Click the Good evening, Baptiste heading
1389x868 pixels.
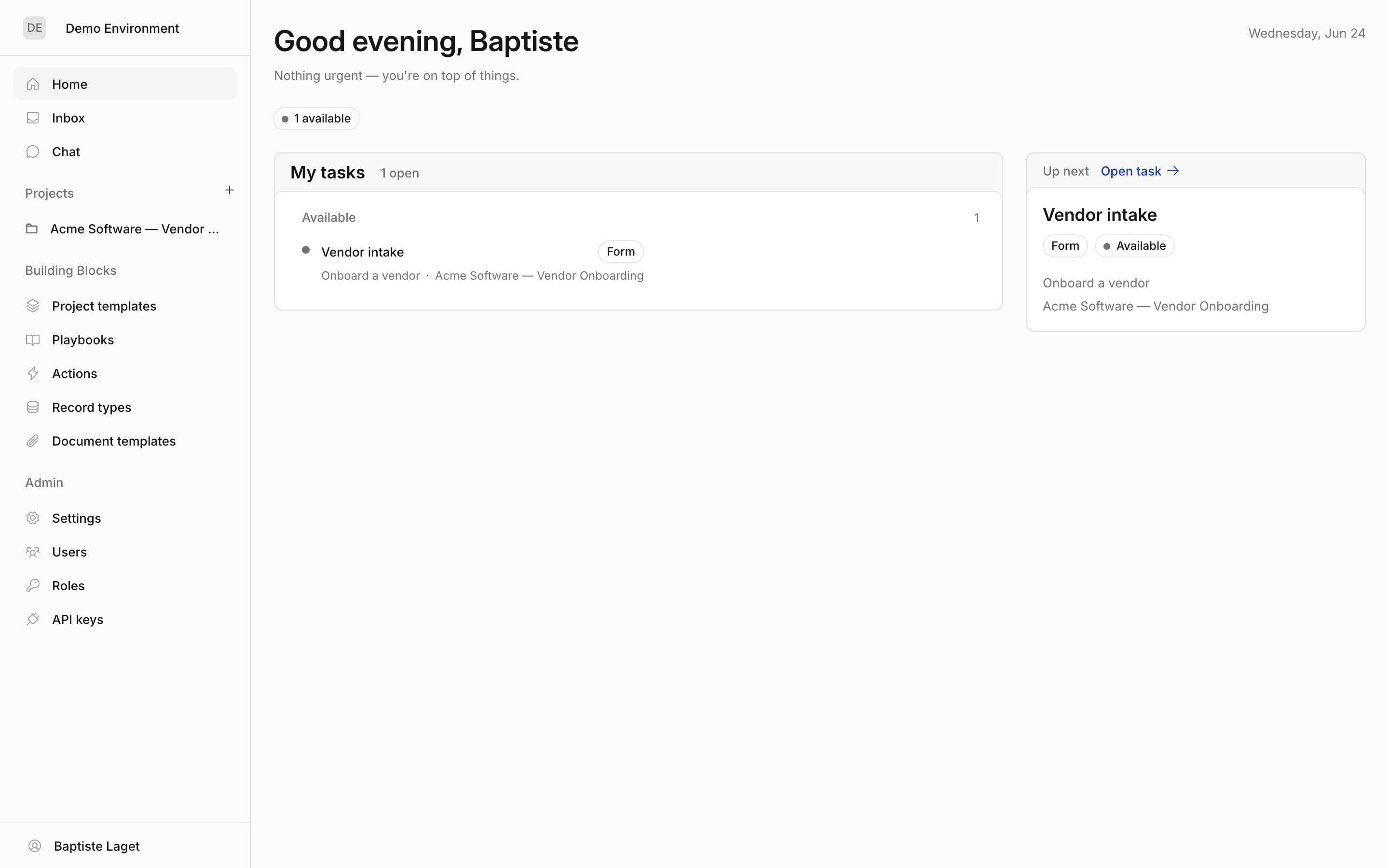(x=426, y=41)
